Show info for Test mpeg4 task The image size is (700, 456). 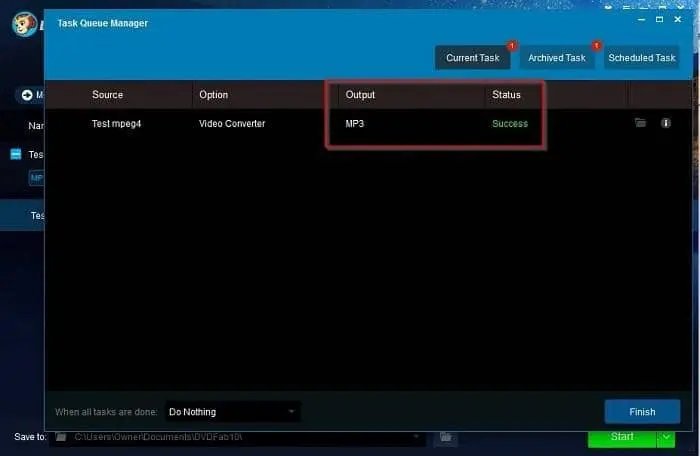666,123
